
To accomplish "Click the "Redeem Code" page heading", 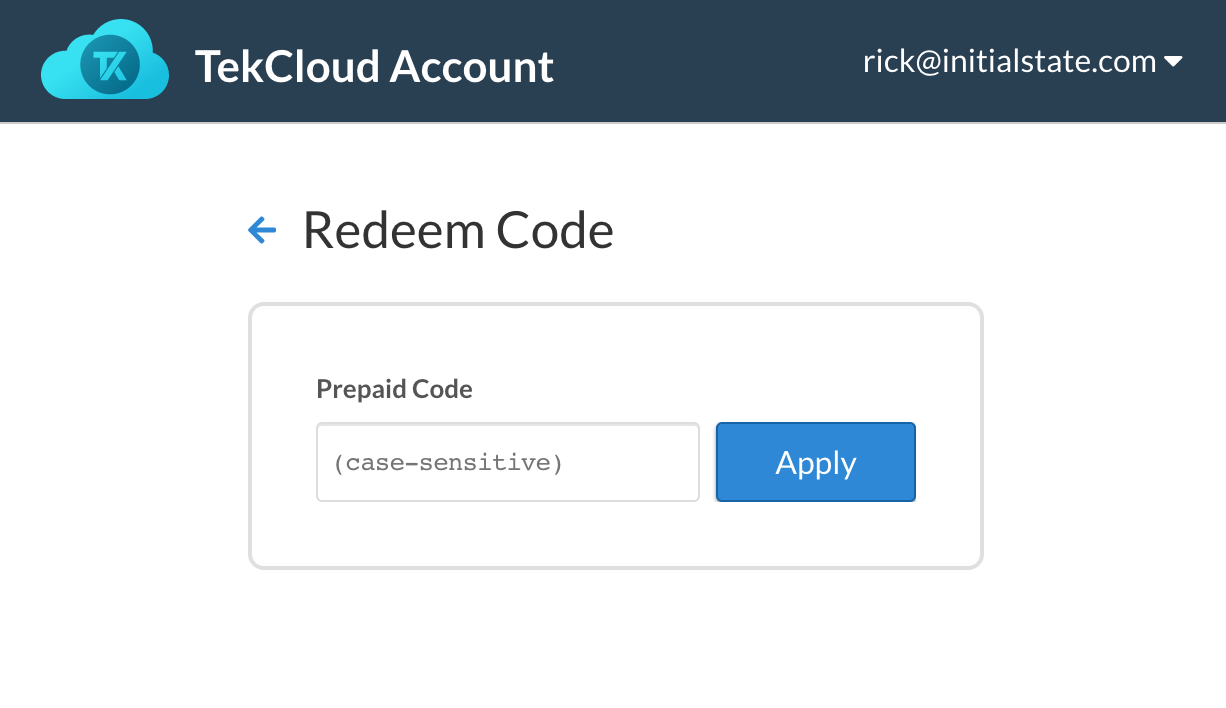I will coord(458,231).
